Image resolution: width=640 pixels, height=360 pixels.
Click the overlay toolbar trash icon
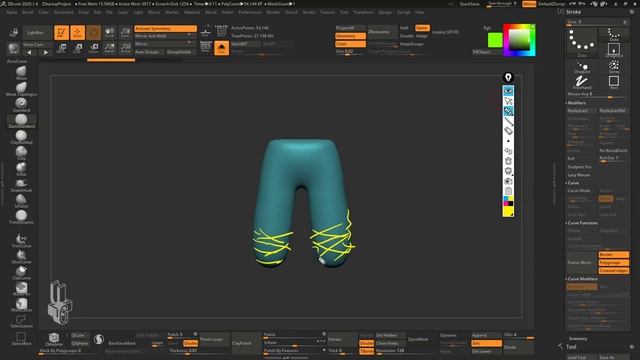coord(508,161)
